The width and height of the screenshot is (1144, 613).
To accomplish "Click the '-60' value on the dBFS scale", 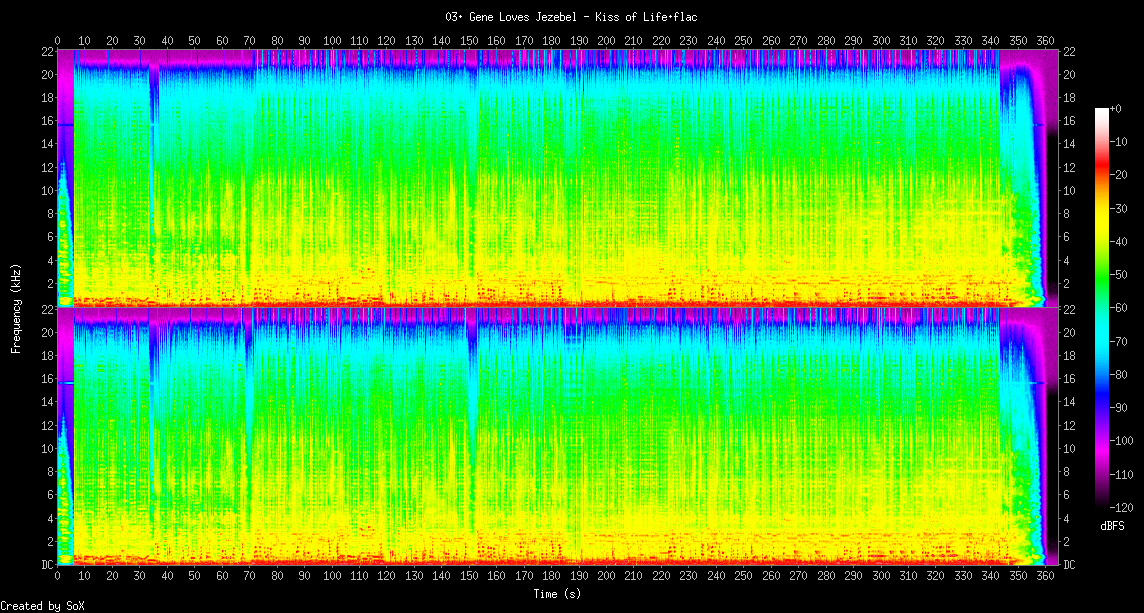I will [1120, 308].
